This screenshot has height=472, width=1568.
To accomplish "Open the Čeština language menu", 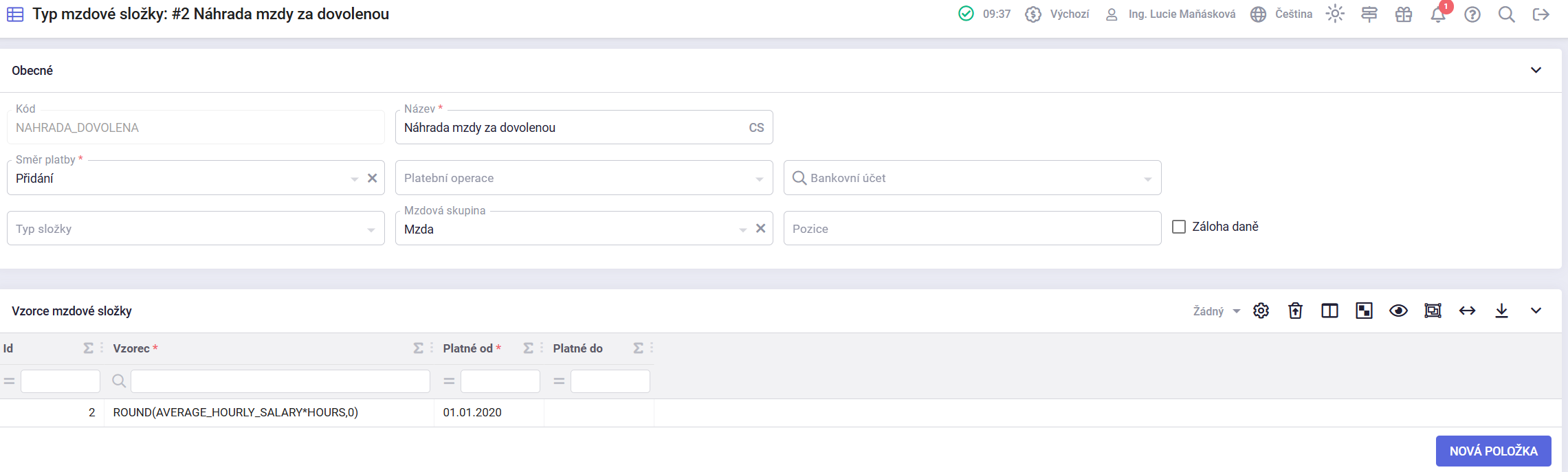I will [x=1281, y=14].
